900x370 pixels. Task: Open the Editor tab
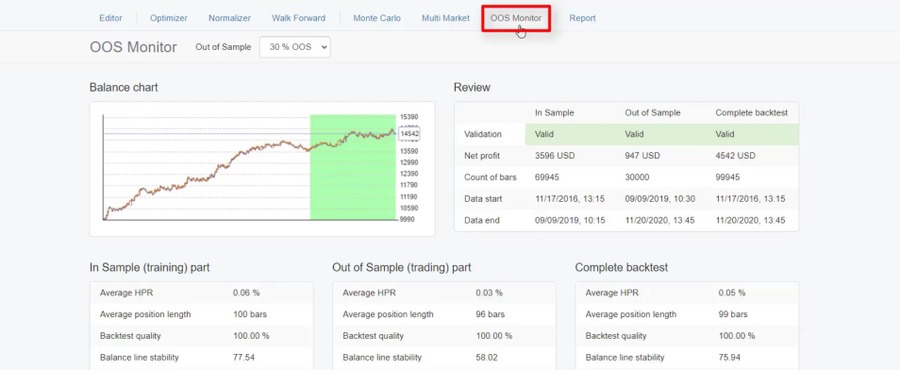110,18
